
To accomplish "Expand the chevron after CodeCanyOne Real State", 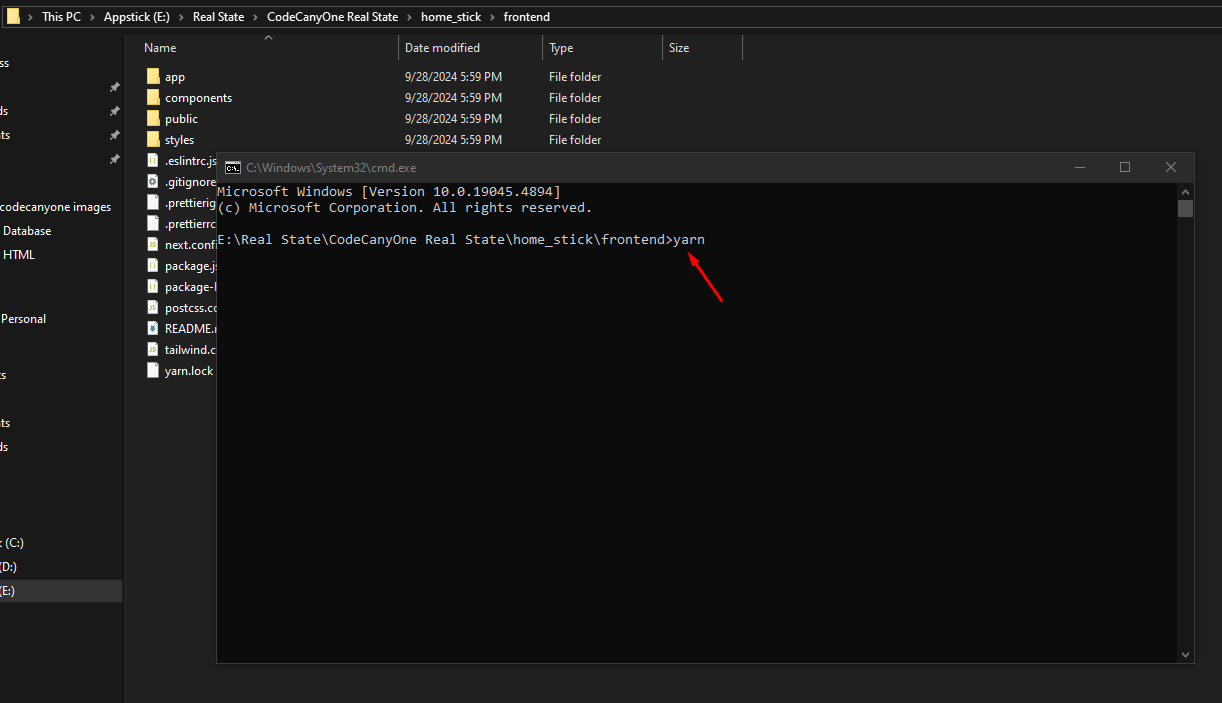I will (410, 17).
